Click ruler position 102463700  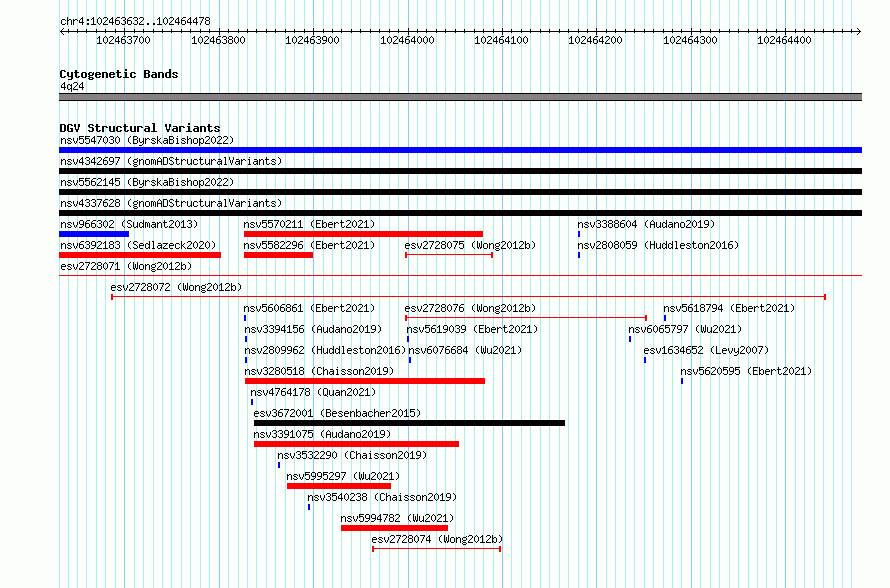click(x=124, y=40)
